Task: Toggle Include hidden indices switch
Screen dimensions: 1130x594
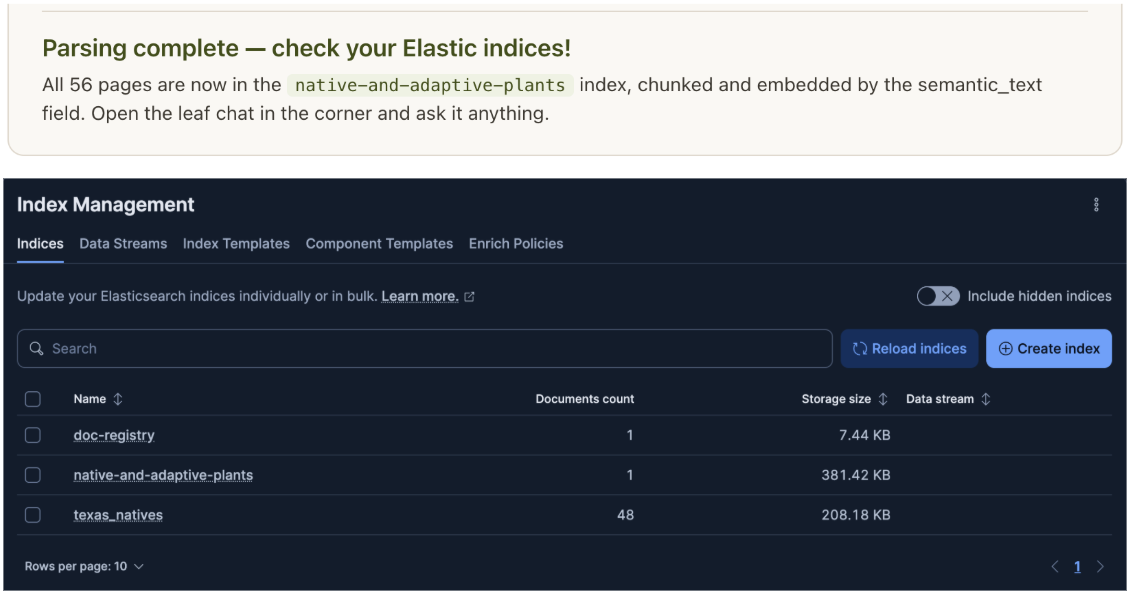Action: coord(938,296)
